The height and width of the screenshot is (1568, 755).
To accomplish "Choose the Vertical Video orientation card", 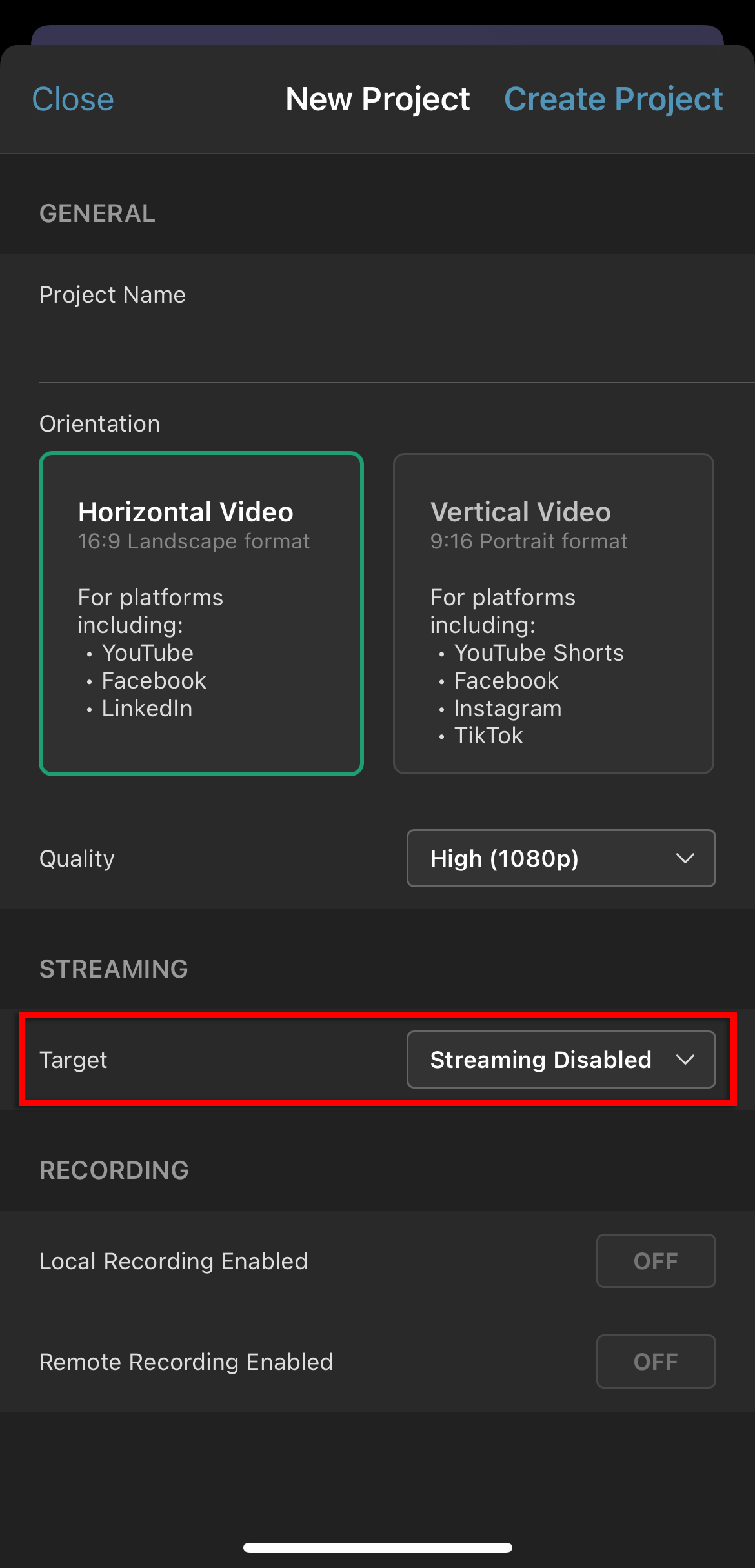I will click(553, 613).
